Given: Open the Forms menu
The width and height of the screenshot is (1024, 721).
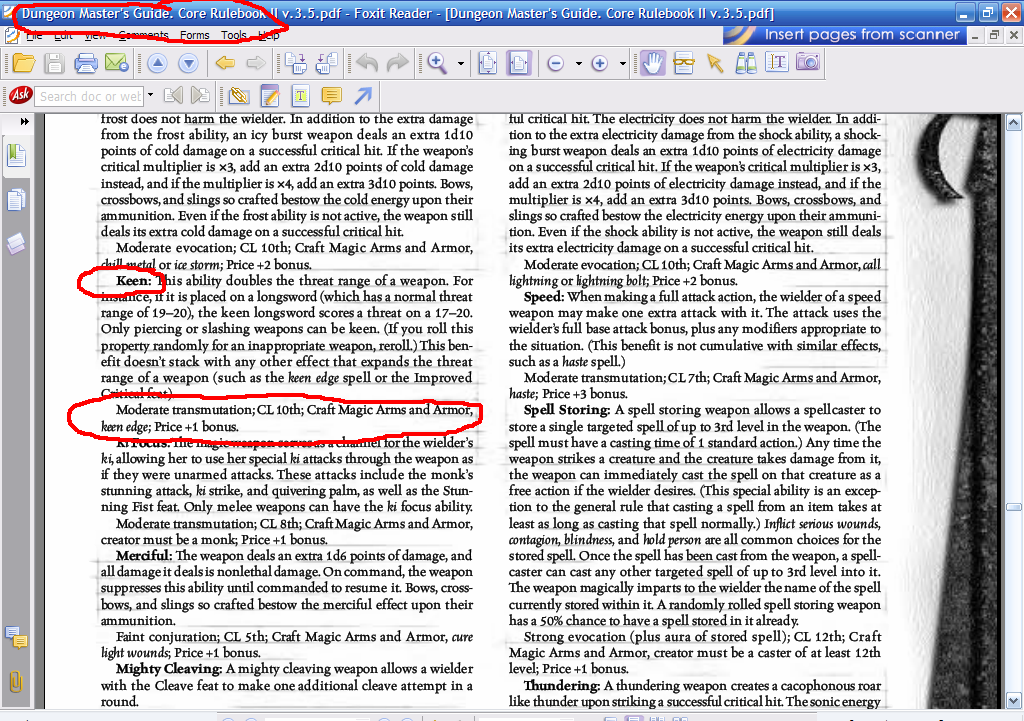Looking at the screenshot, I should tap(195, 35).
